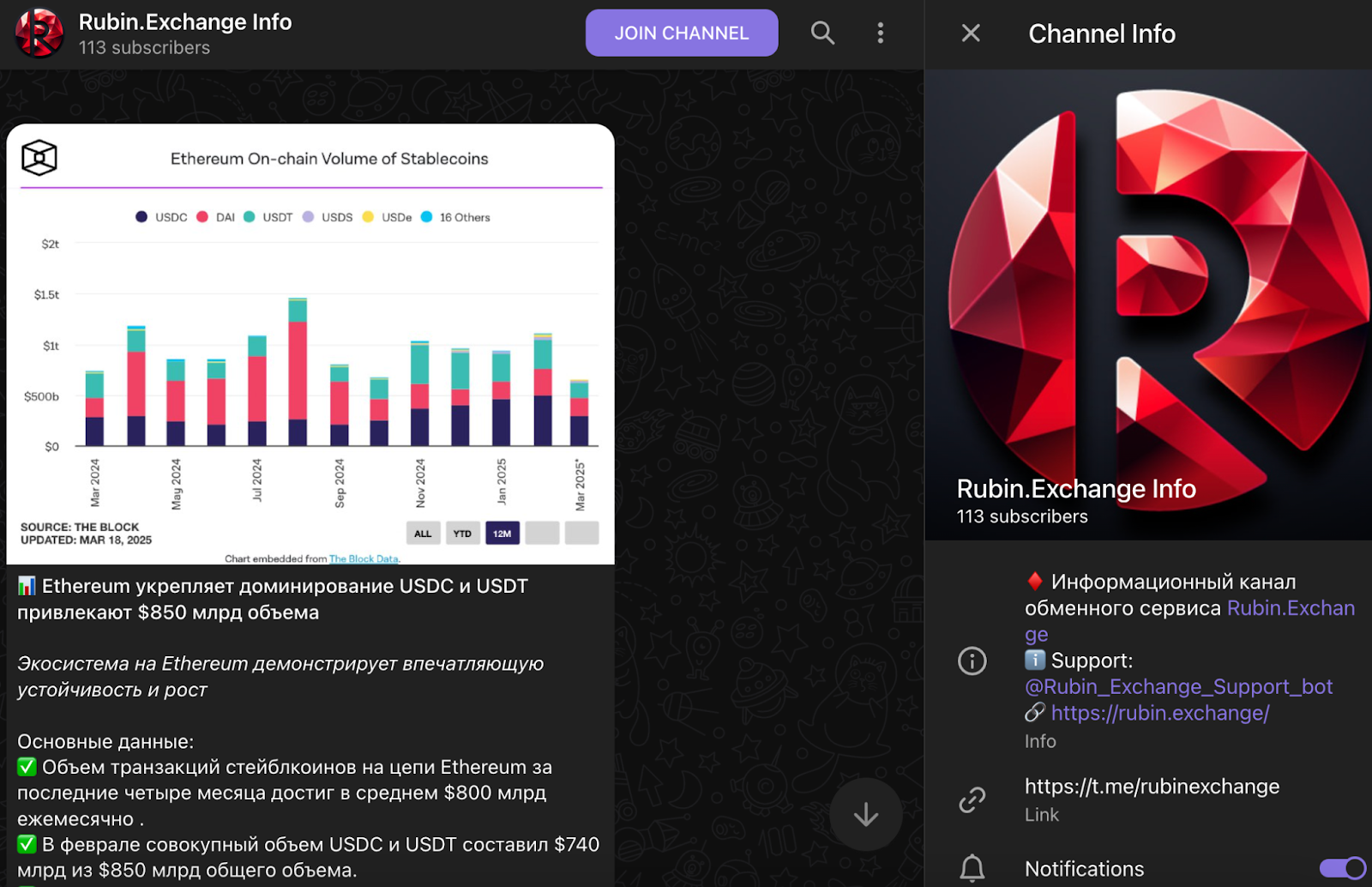Click the Notifications bell icon
The height and width of the screenshot is (887, 1372).
pos(972,868)
